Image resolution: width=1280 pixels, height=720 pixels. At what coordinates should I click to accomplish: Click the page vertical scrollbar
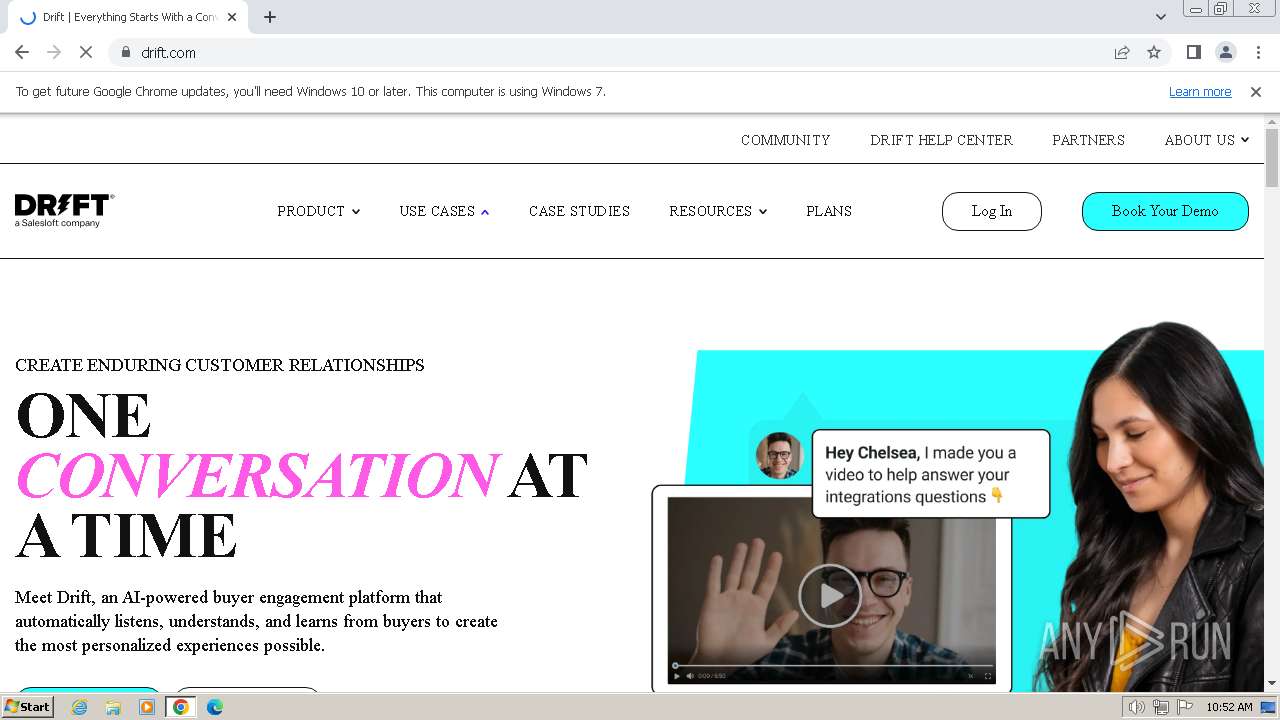tap(1272, 158)
